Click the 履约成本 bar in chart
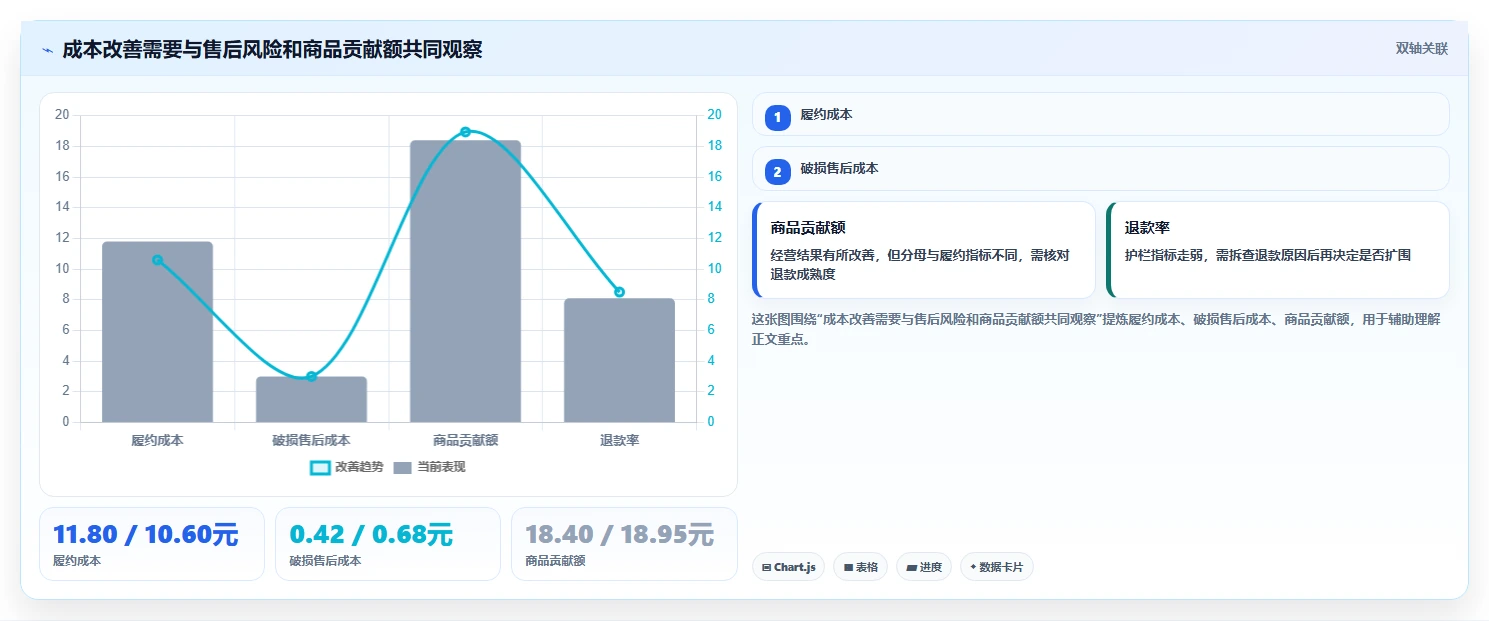 pyautogui.click(x=157, y=332)
